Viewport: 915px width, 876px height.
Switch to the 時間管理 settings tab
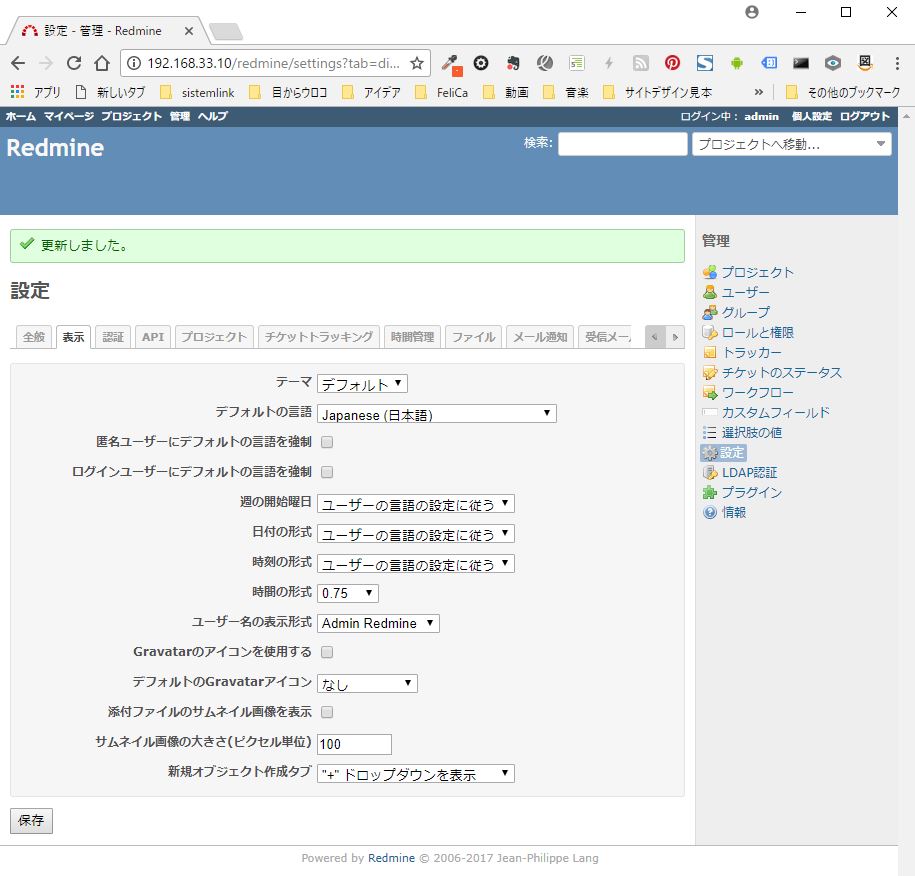412,337
